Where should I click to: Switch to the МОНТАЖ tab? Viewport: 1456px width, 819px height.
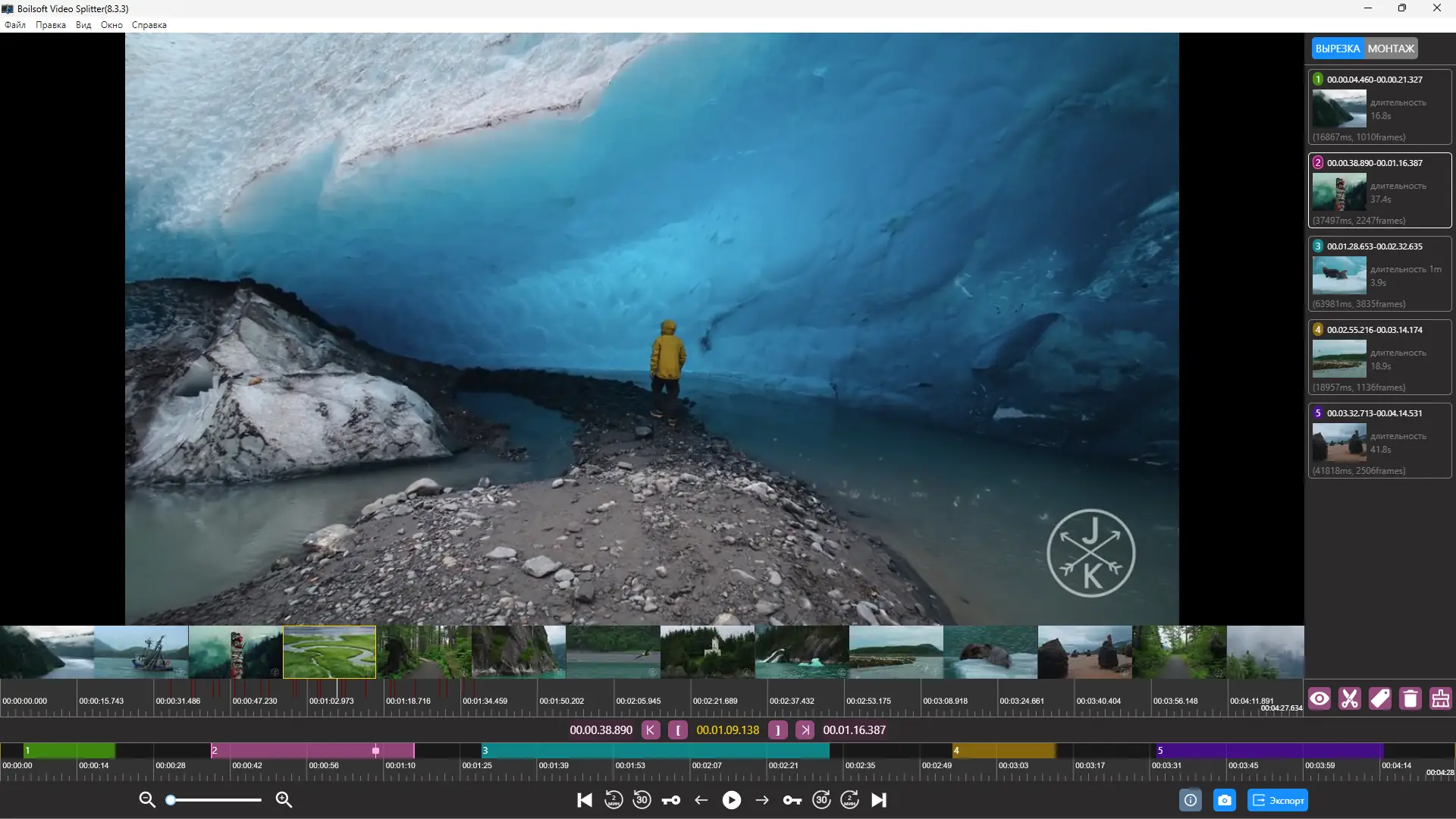pyautogui.click(x=1391, y=49)
